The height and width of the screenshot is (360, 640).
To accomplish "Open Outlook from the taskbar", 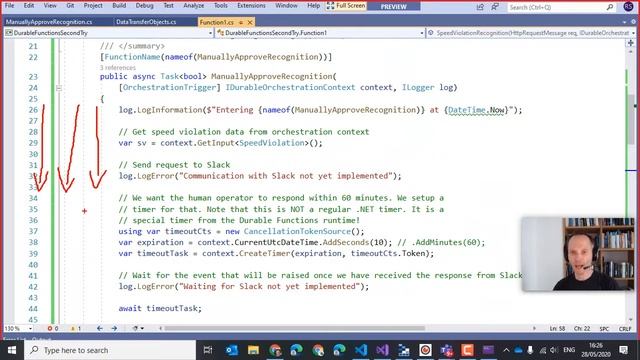I will click(x=231, y=350).
